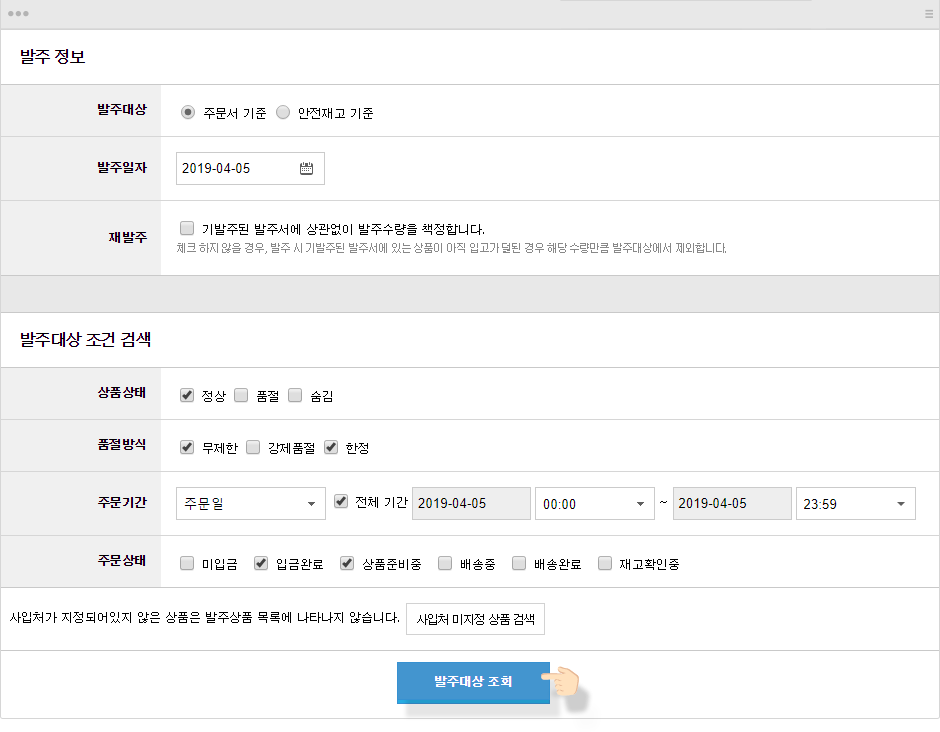Check the 배송완료 order status checkbox
940x732 pixels.
519,563
